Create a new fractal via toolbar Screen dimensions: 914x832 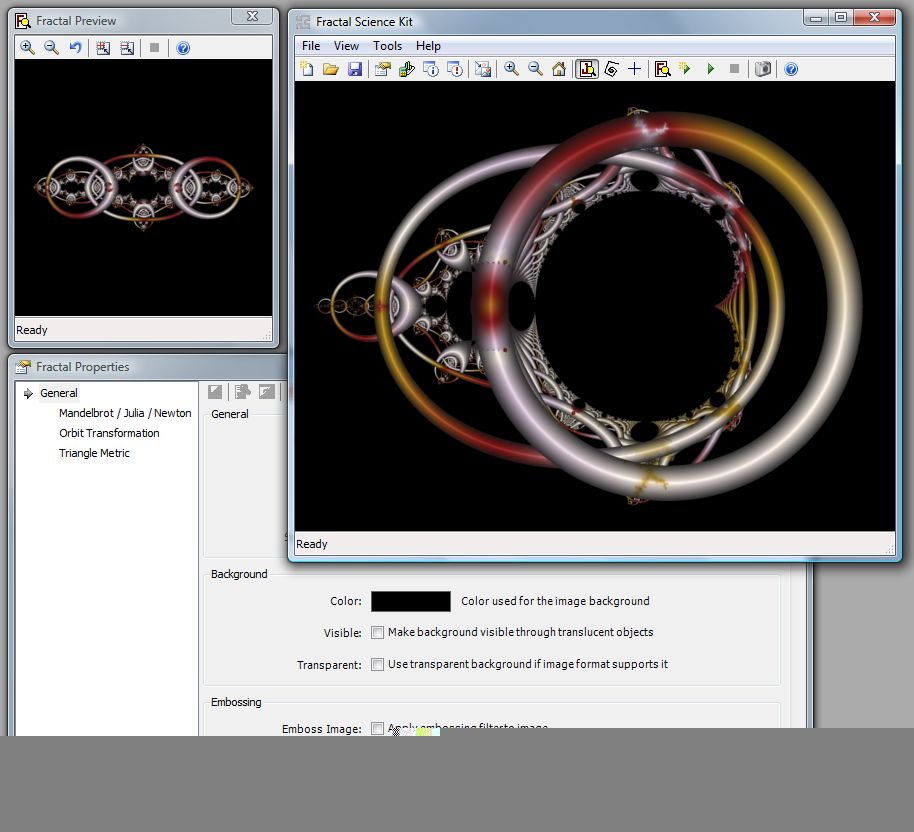[x=307, y=68]
